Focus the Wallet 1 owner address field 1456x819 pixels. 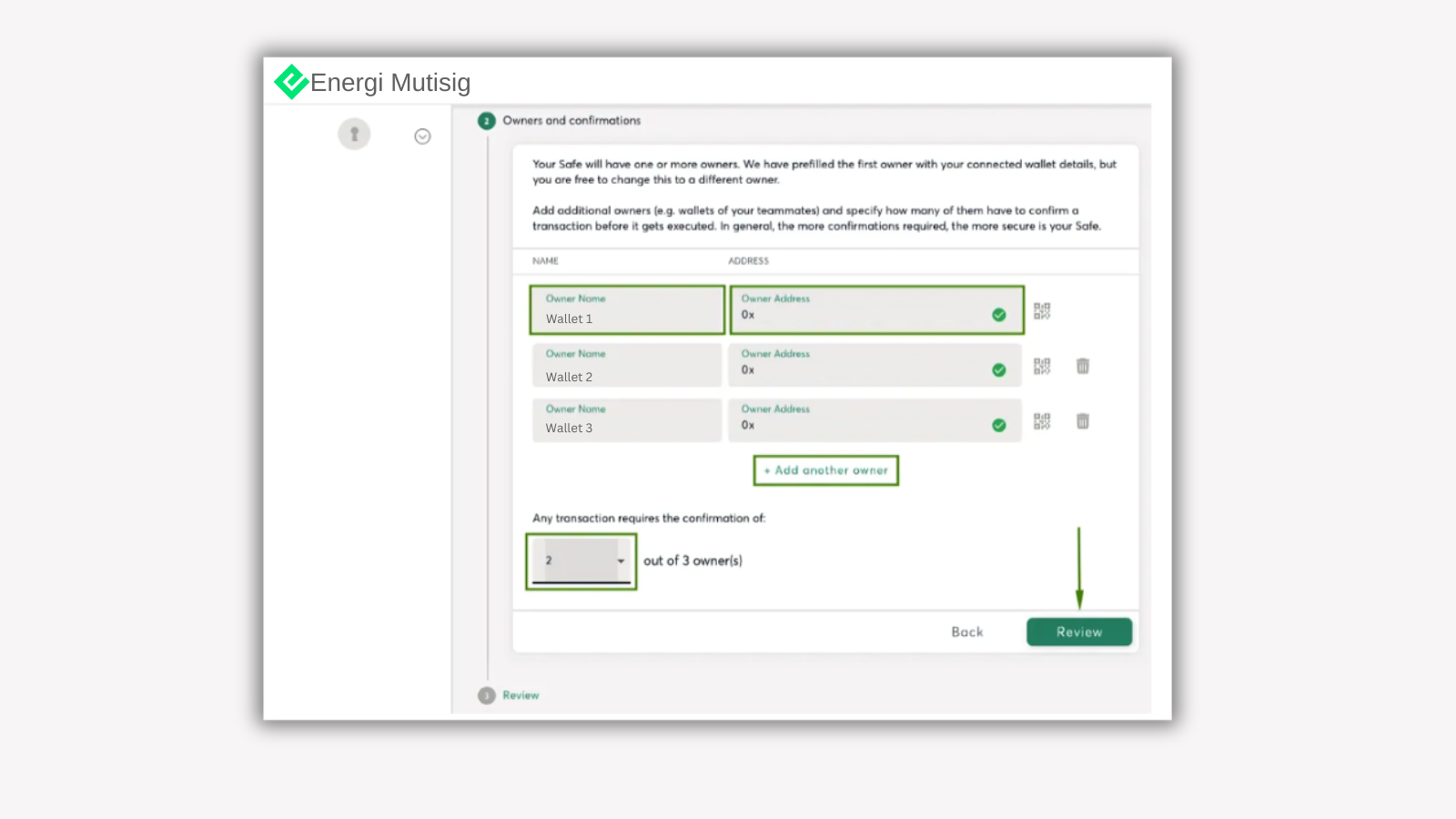click(x=875, y=310)
